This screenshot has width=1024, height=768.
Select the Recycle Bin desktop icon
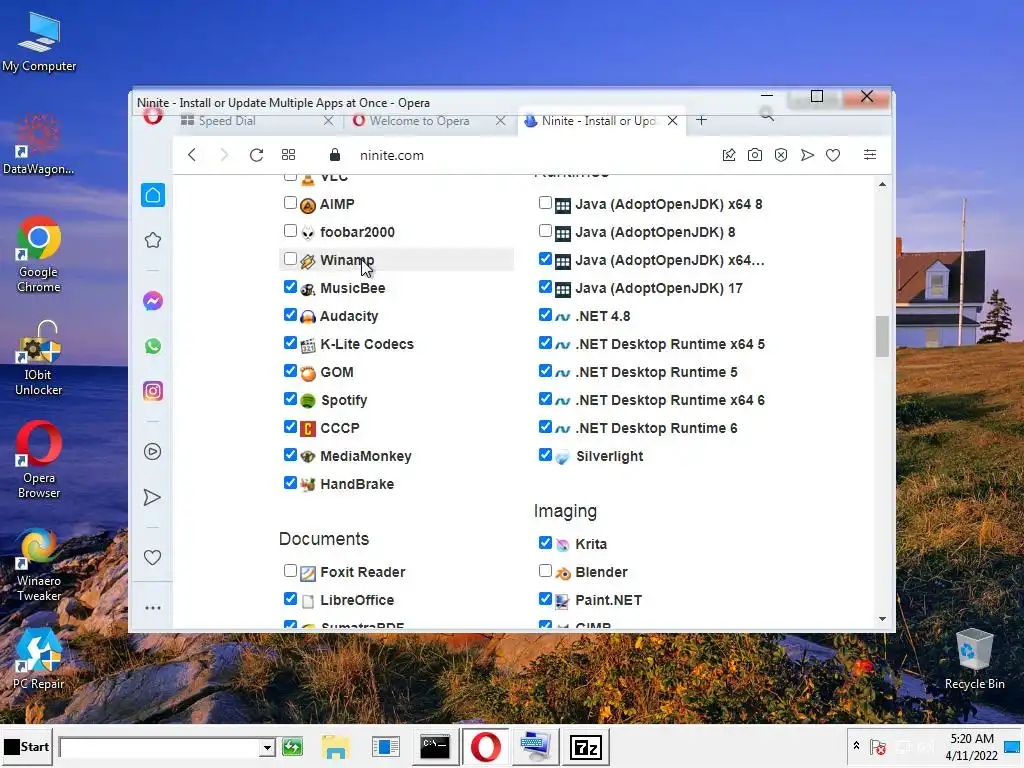pyautogui.click(x=974, y=660)
